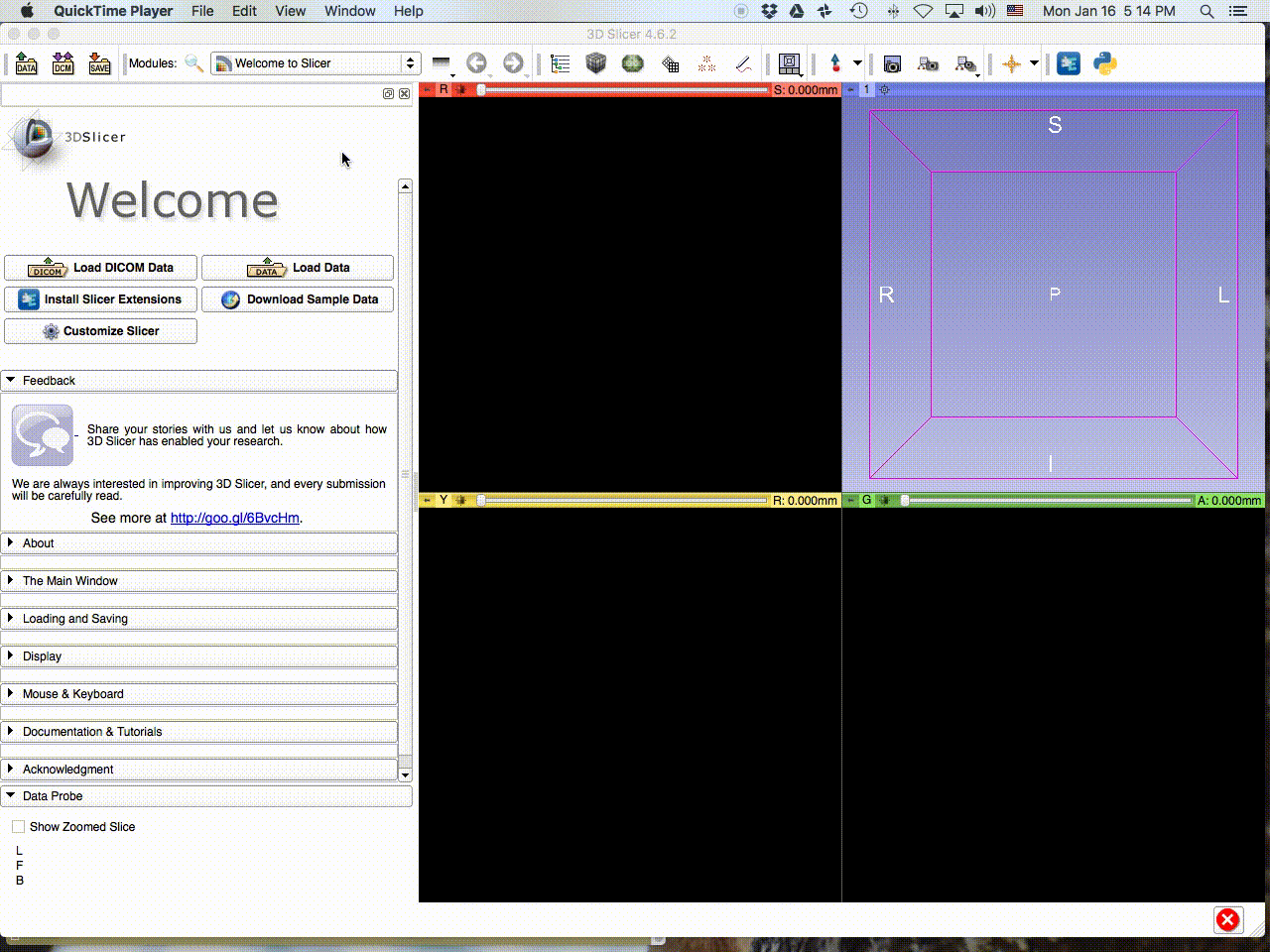Expand the Acknowledgment section
Image resolution: width=1270 pixels, height=952 pixels.
(199, 770)
